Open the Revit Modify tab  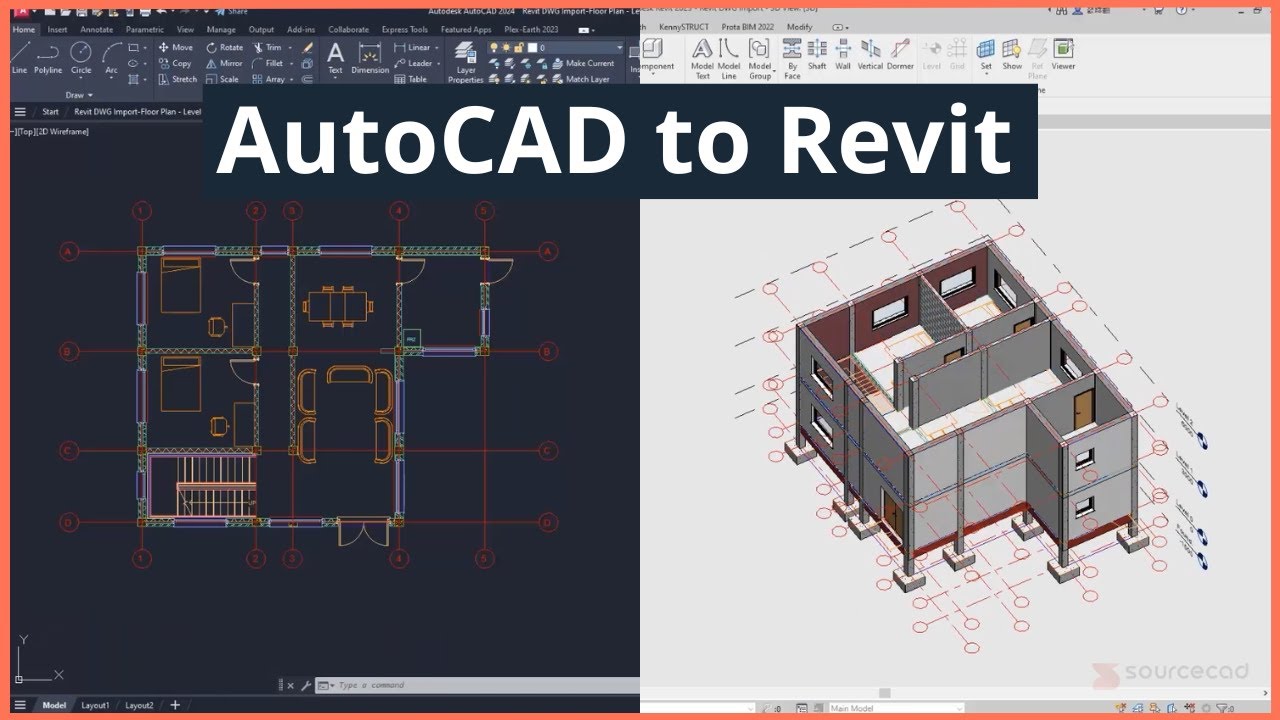coord(800,27)
